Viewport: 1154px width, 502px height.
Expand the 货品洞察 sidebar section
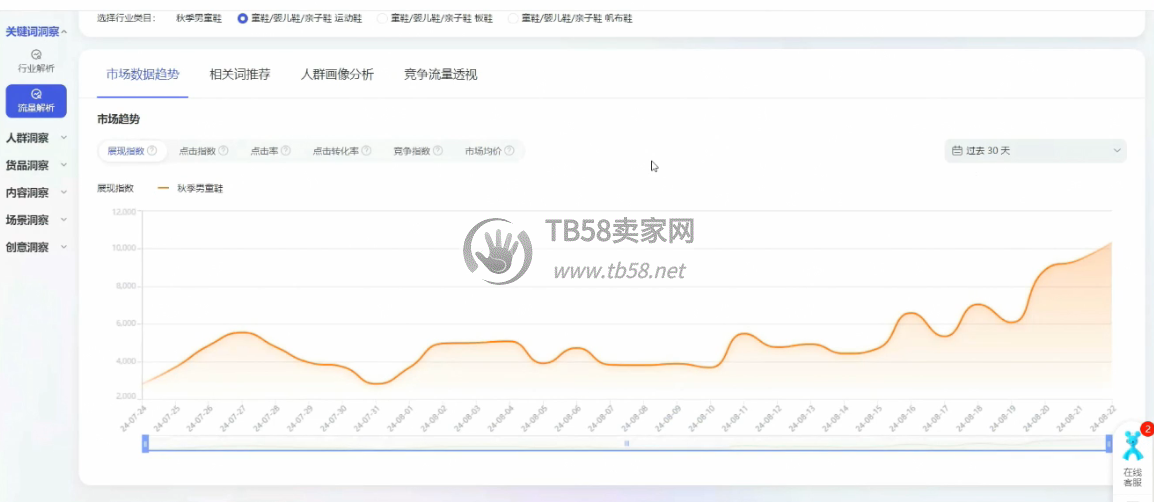(x=36, y=165)
